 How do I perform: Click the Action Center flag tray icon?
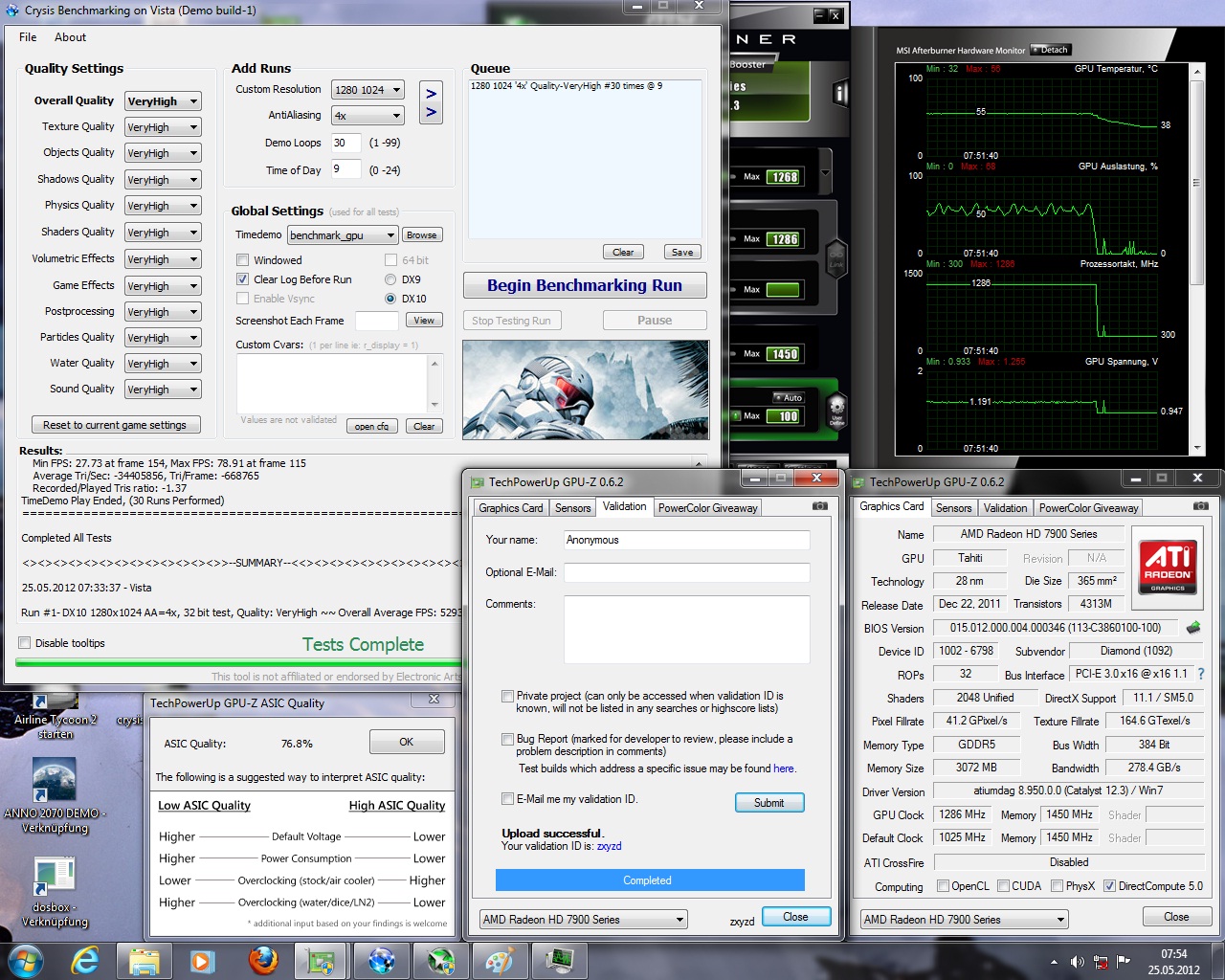(x=1124, y=962)
